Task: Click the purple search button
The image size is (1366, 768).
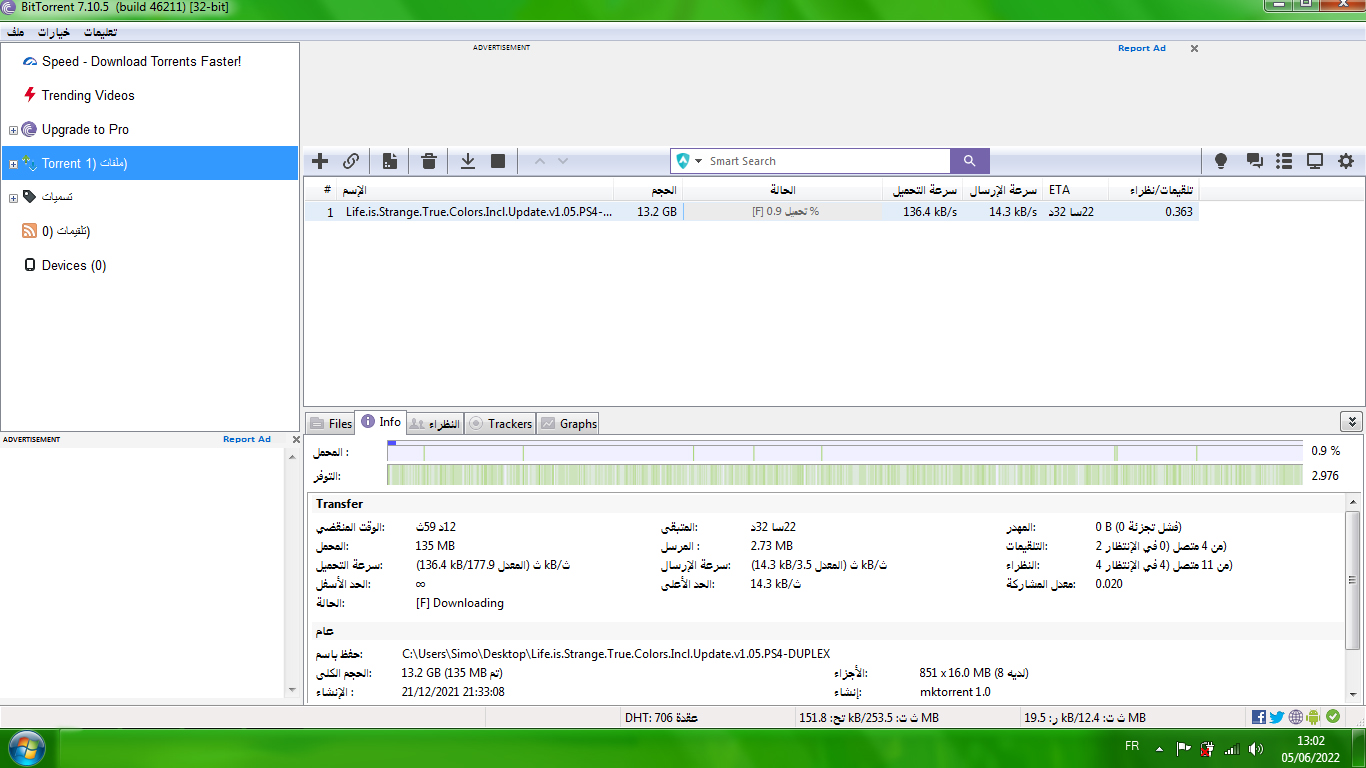Action: pyautogui.click(x=969, y=161)
